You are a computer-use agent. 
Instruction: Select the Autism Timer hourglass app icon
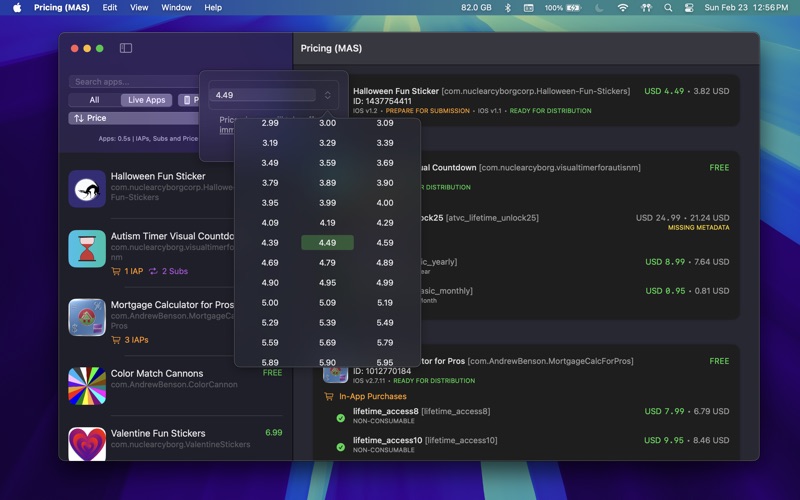pyautogui.click(x=87, y=249)
